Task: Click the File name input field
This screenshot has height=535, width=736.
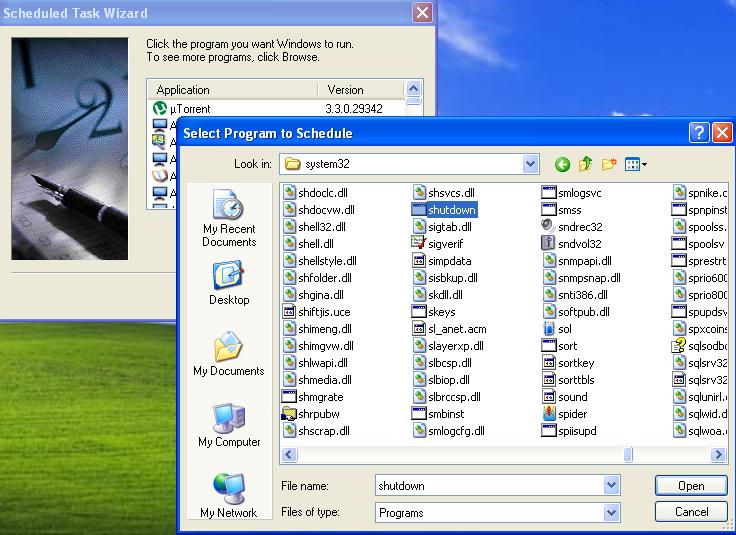Action: coord(490,485)
